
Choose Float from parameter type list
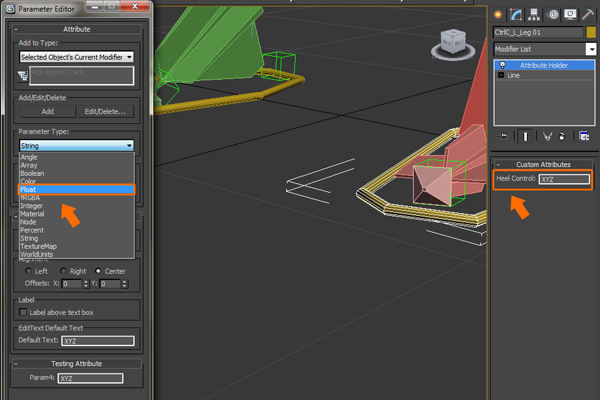click(77, 189)
